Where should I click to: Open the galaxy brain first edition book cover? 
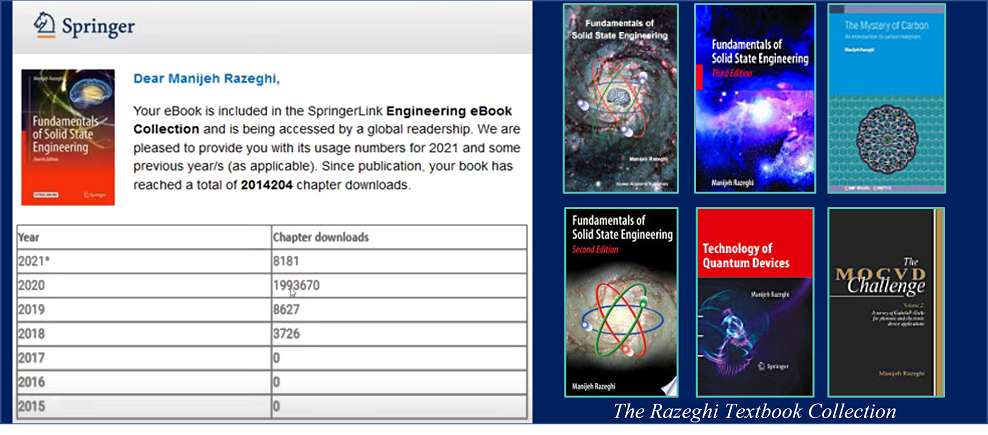[621, 98]
